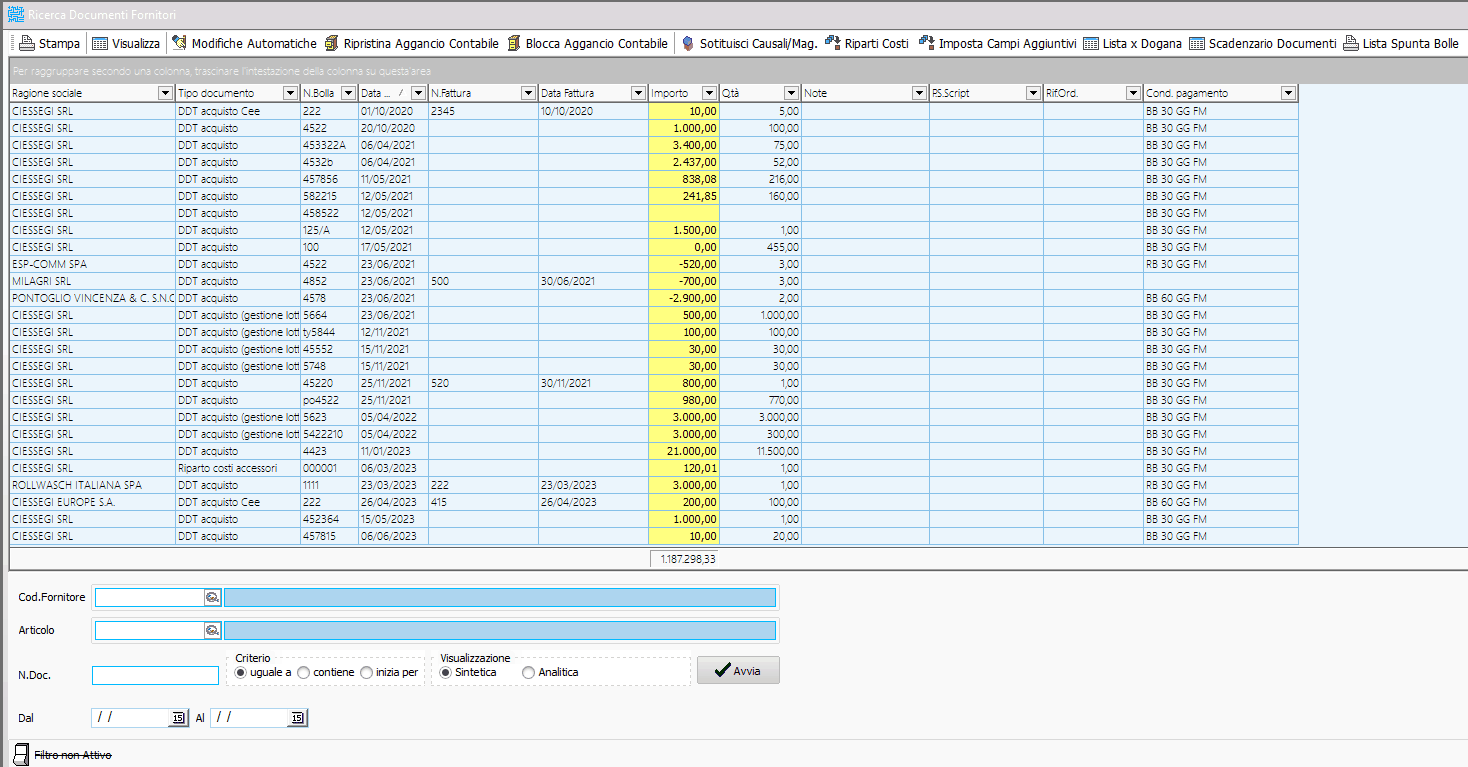Open Imposta Campi Aggiuntivi
This screenshot has height=767, width=1468.
997,44
